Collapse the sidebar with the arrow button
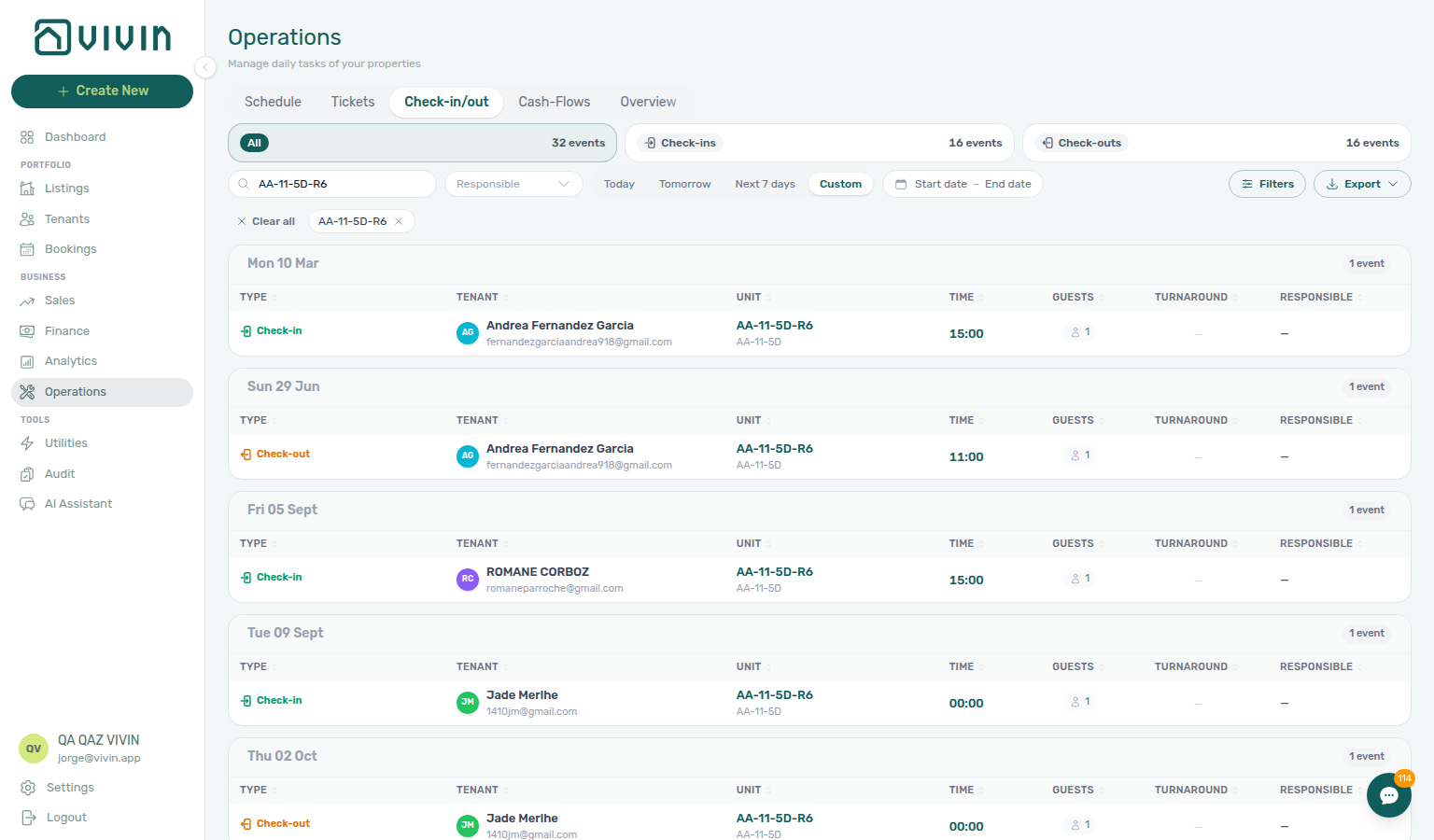 pos(205,66)
